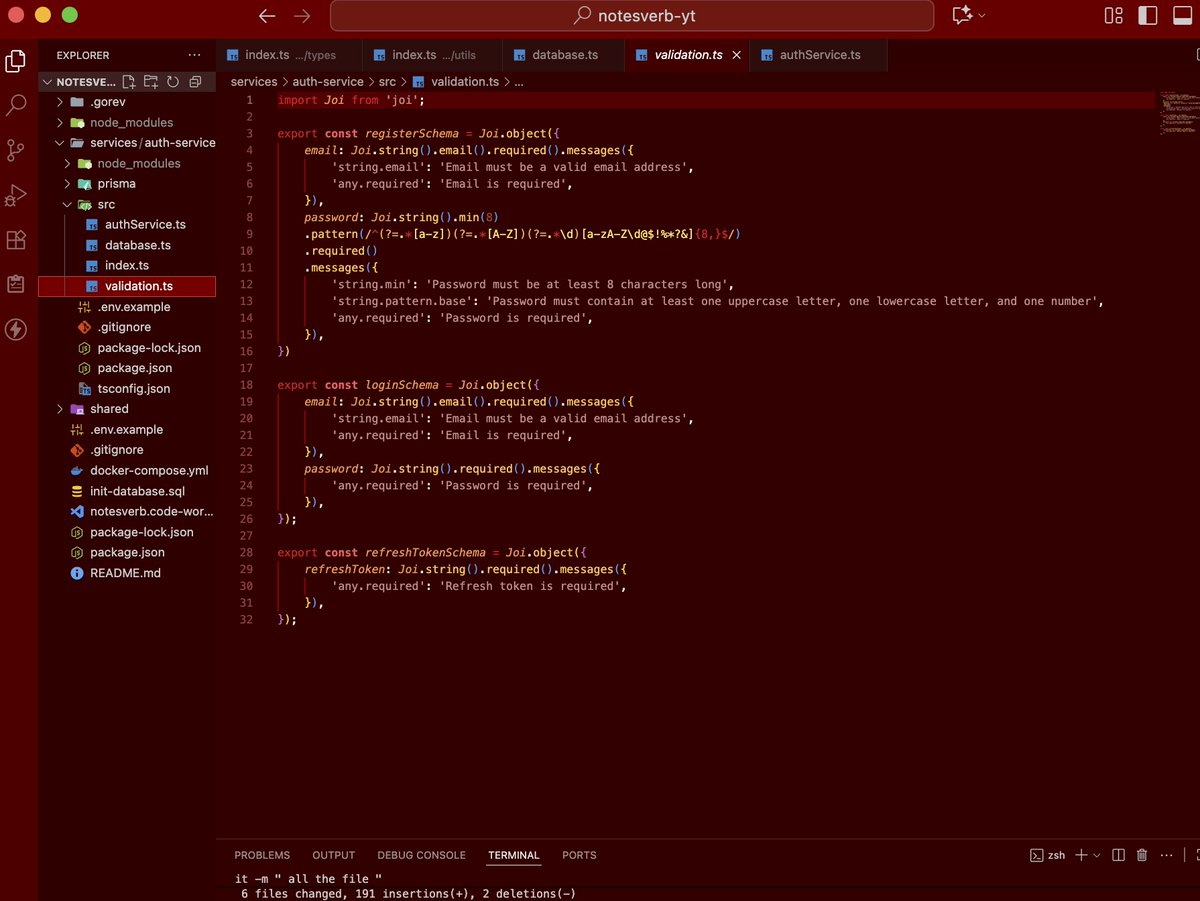This screenshot has height=901, width=1200.
Task: Open the PORTS panel tab
Action: (x=579, y=855)
